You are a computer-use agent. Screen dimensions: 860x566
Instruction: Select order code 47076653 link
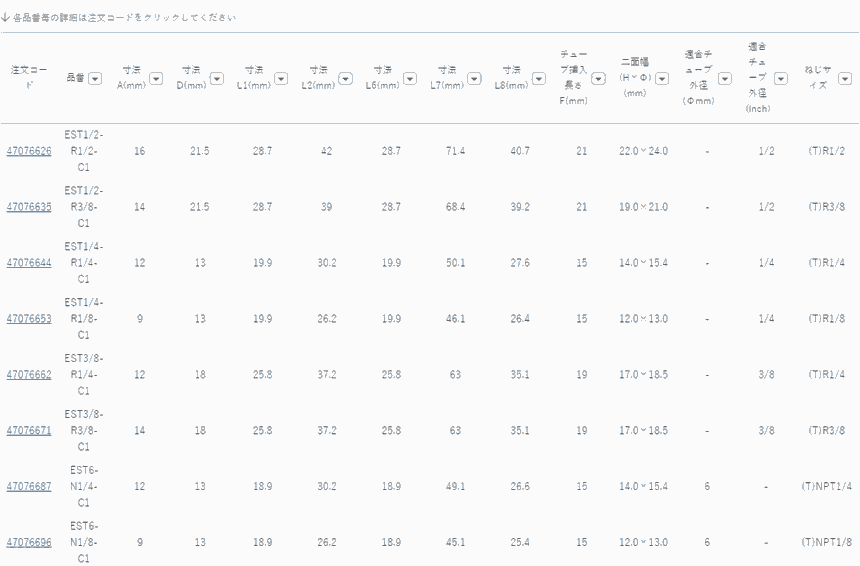(x=29, y=319)
